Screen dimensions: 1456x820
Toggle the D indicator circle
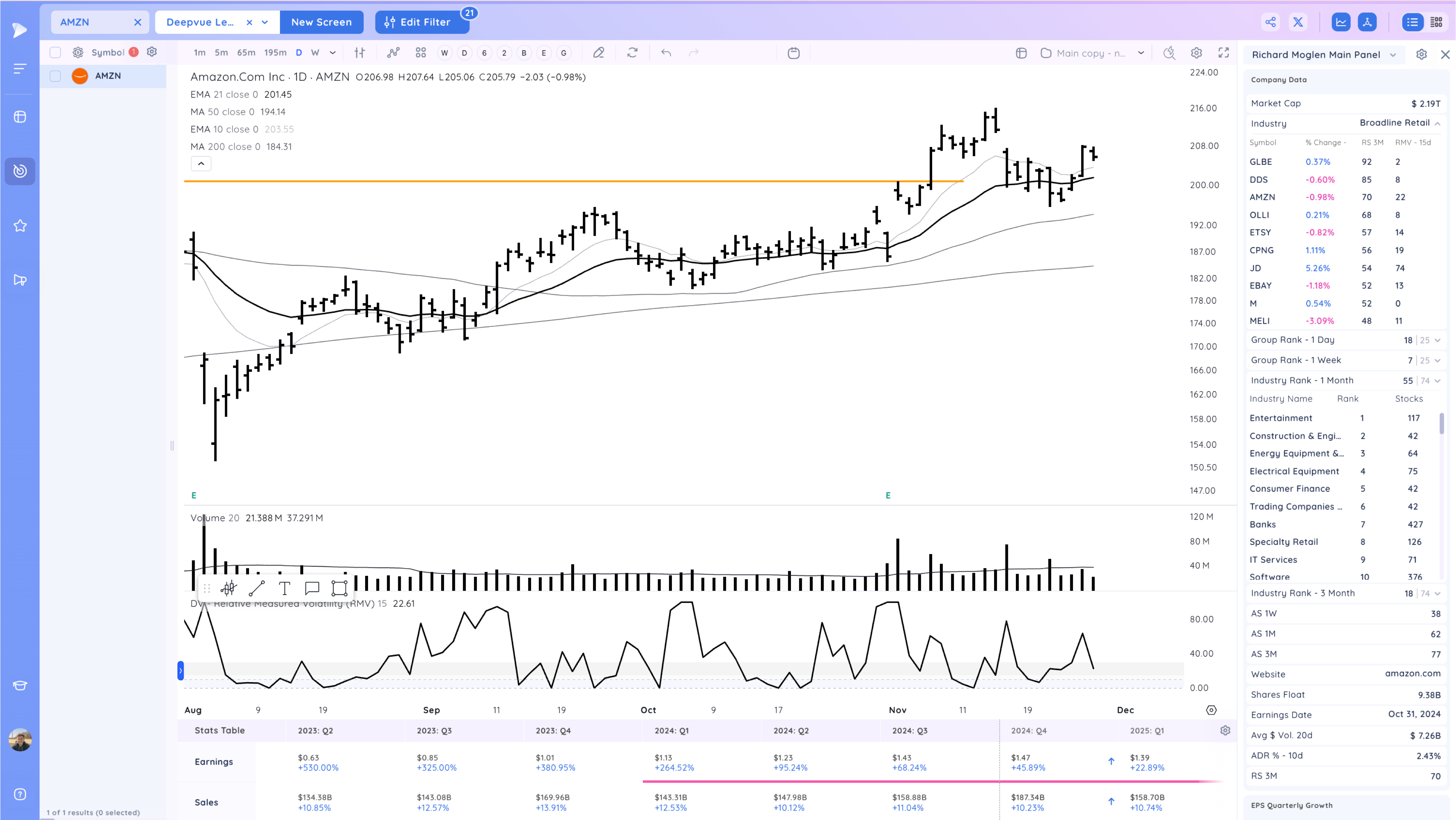(x=464, y=52)
